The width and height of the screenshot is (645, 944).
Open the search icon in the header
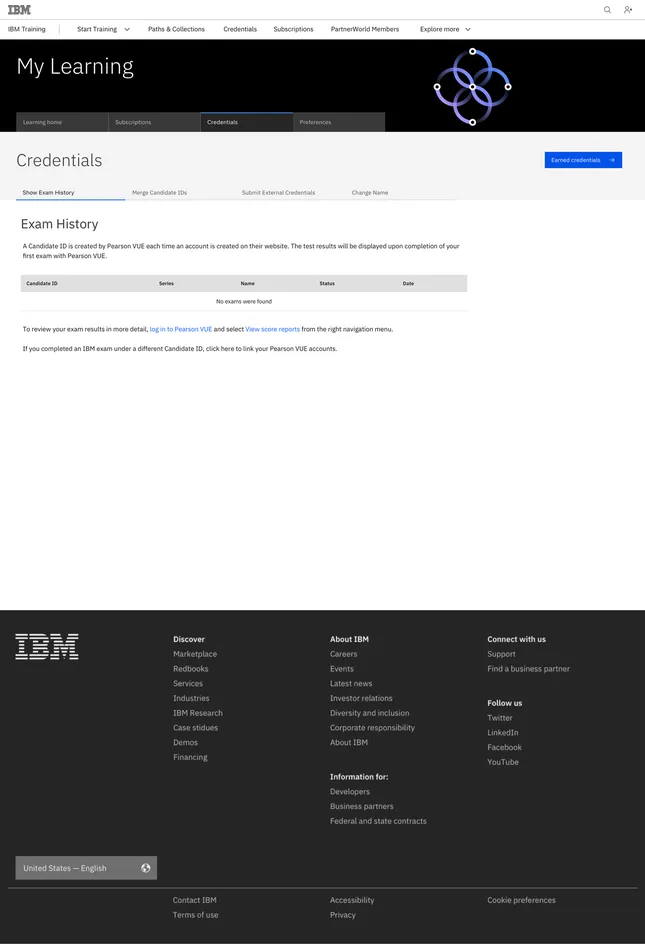click(608, 10)
